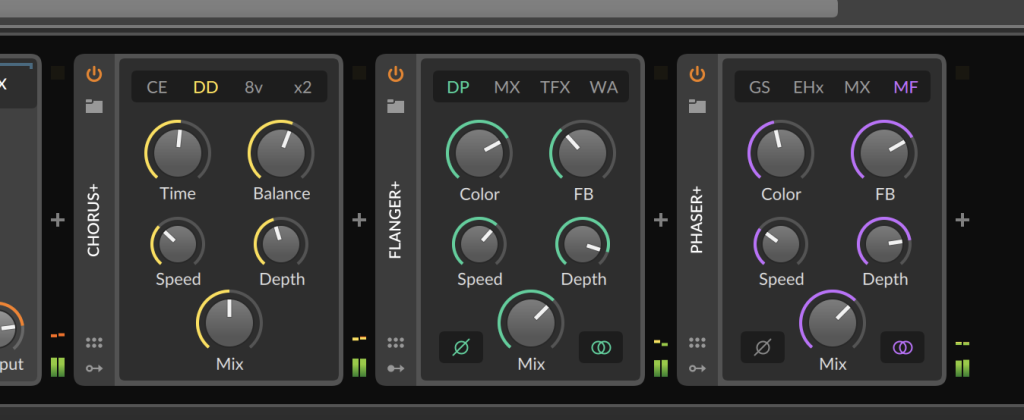Toggle the Flanger+ phase invert button
Image resolution: width=1024 pixels, height=420 pixels.
pos(461,347)
